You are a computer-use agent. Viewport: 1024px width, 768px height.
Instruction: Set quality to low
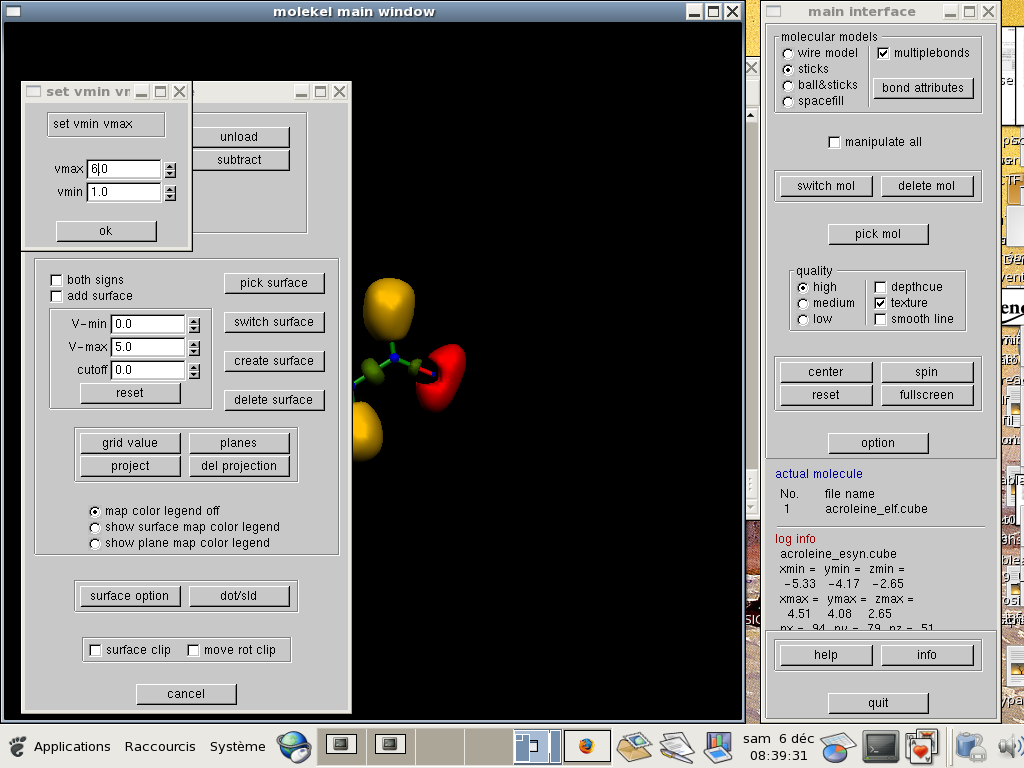pos(803,319)
